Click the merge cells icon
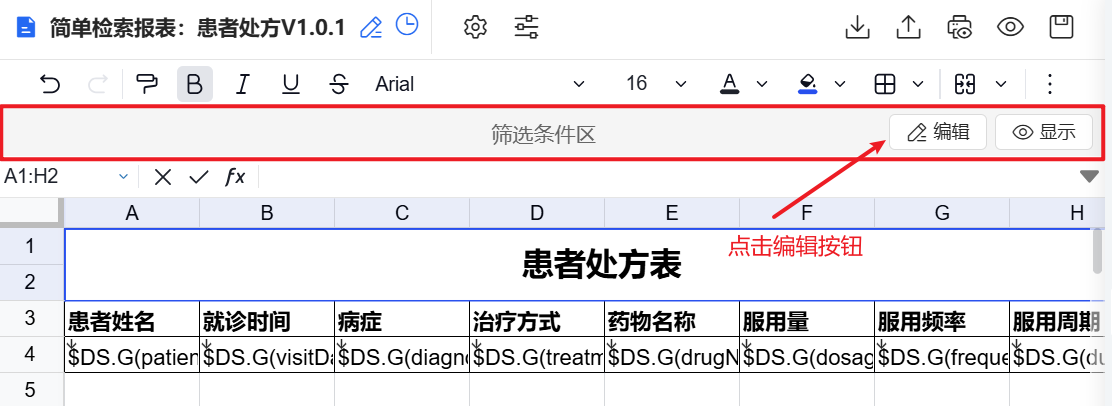The image size is (1112, 406). [x=966, y=84]
